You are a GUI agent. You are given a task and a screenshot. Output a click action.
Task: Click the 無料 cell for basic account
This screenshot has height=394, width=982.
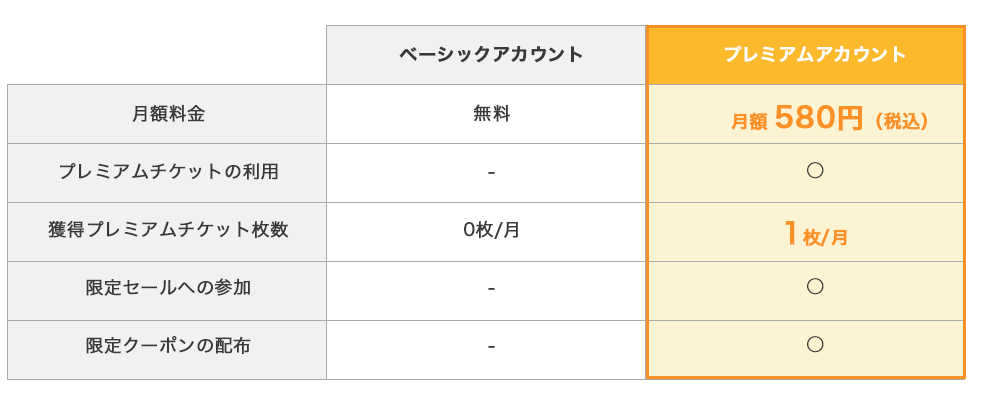point(491,114)
